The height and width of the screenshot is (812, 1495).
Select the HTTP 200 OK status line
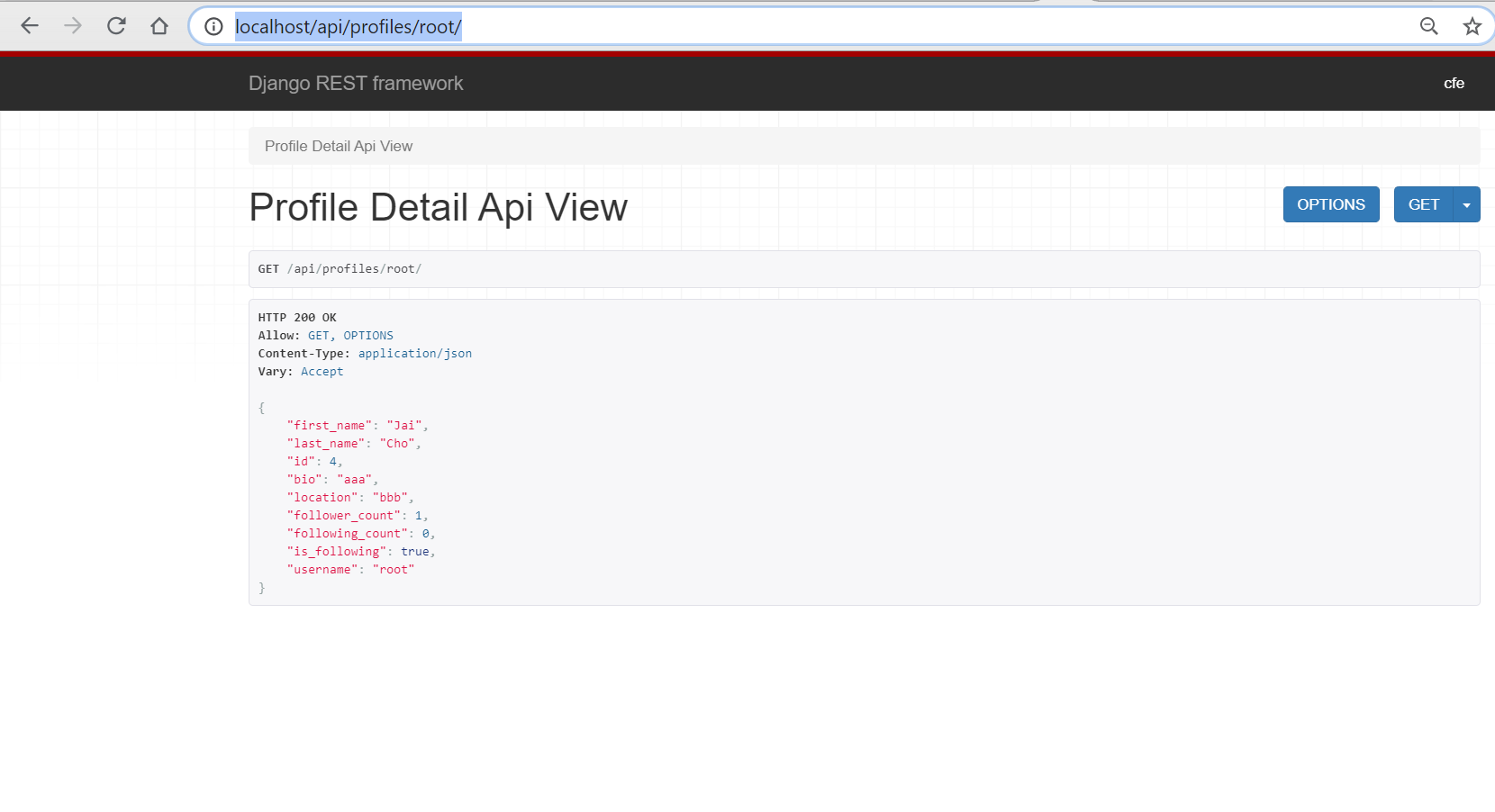(x=297, y=318)
